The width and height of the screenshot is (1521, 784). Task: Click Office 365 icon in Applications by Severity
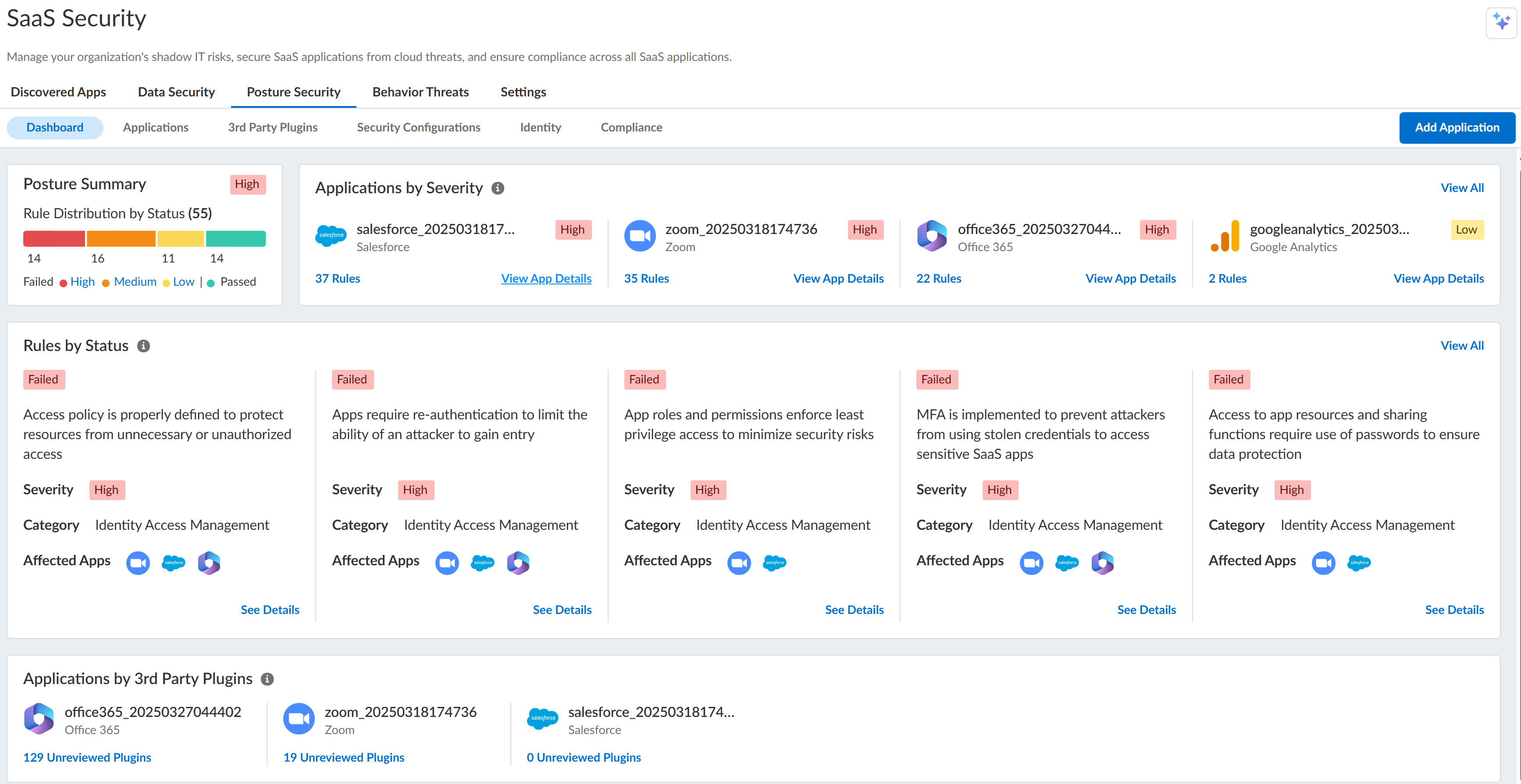click(x=932, y=236)
